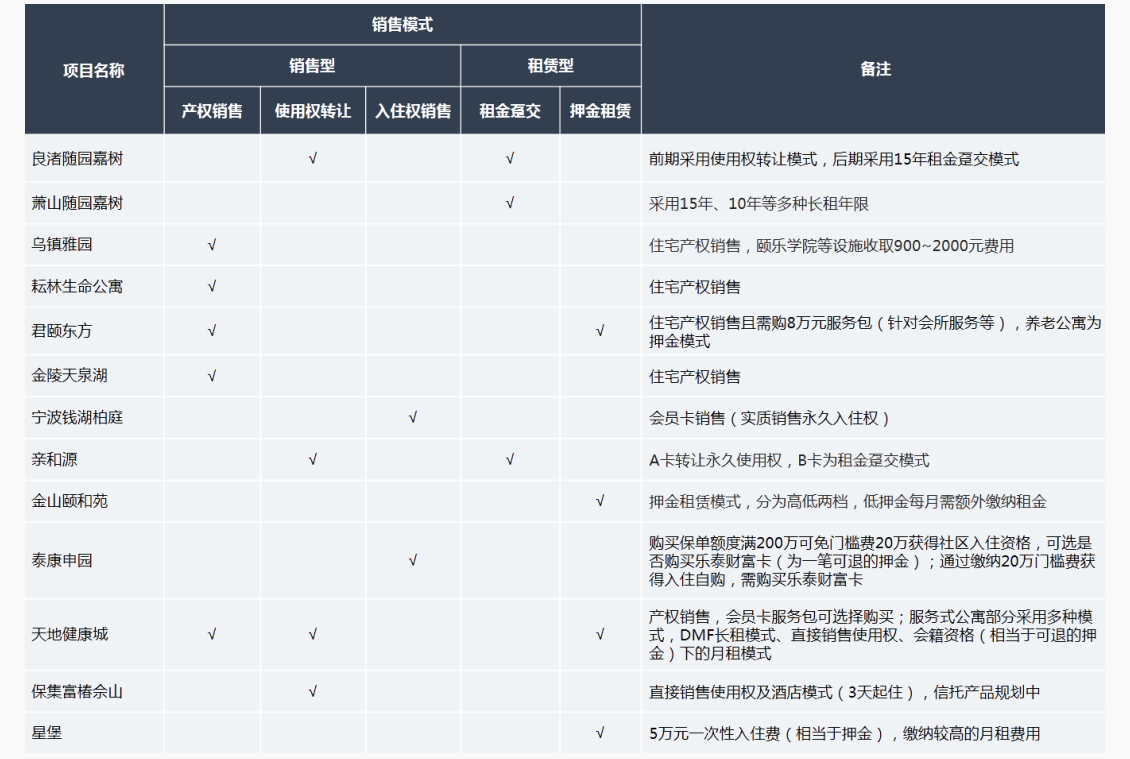
Task: Select the 泰康申园 project name cell
Action: (62, 561)
